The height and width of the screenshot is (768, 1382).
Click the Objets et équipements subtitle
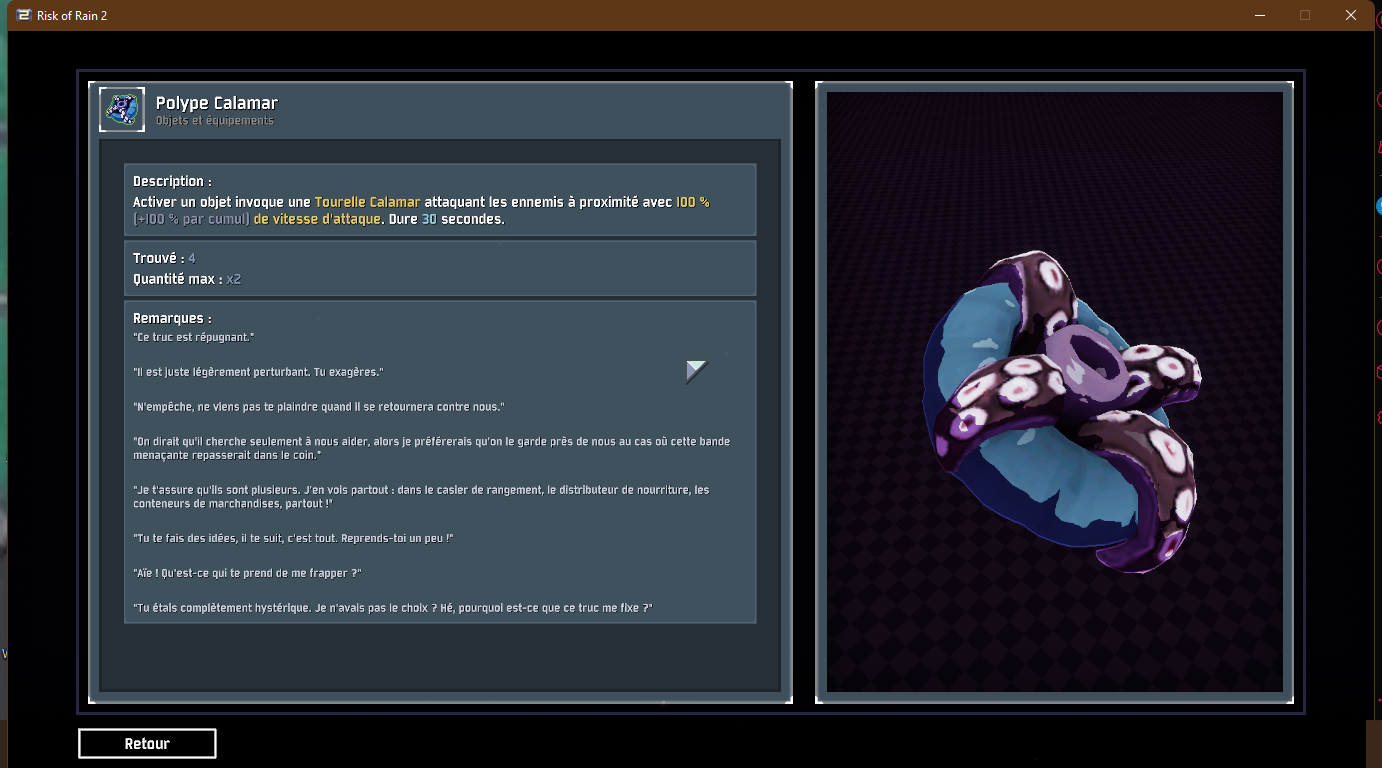[x=214, y=121]
